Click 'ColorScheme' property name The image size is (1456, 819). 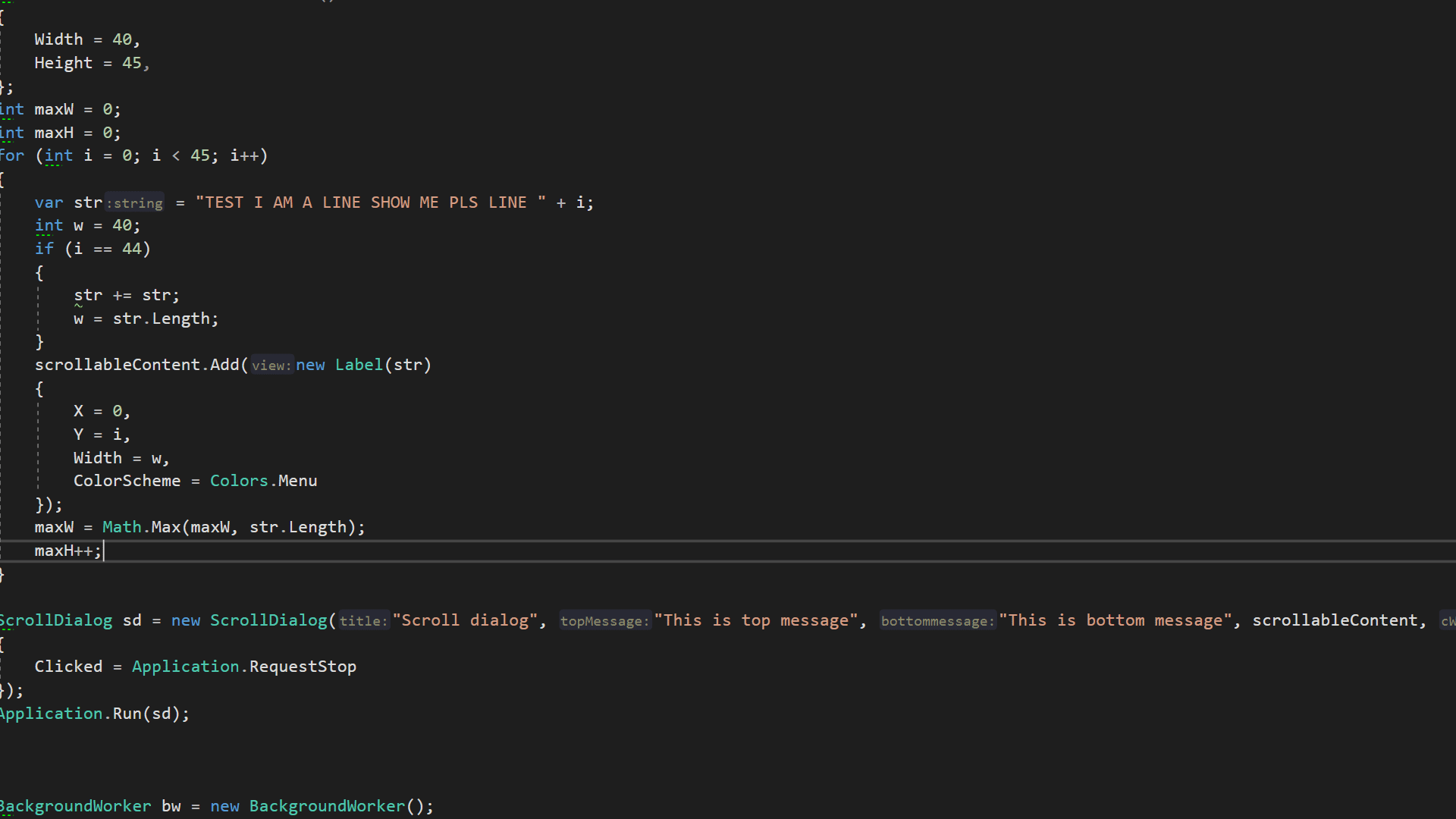(127, 481)
